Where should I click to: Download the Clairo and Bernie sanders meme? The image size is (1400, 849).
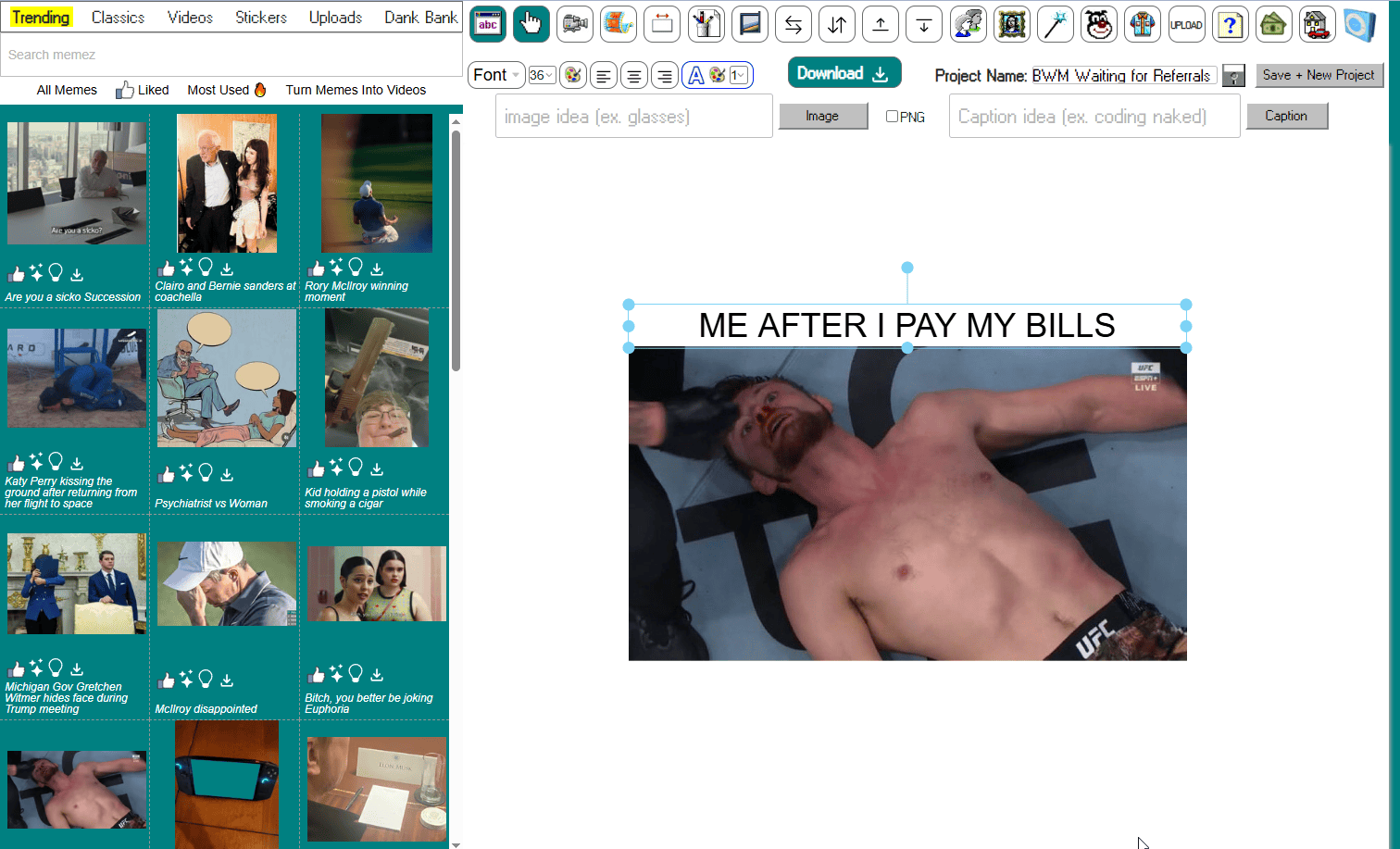[227, 269]
